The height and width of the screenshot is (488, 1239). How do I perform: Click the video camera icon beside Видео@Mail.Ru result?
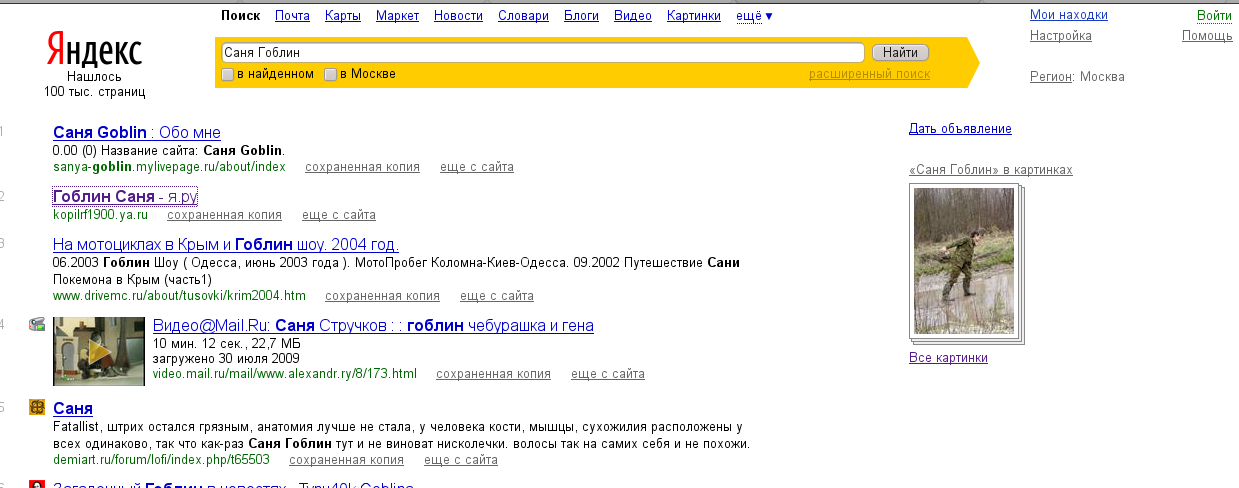(x=37, y=324)
